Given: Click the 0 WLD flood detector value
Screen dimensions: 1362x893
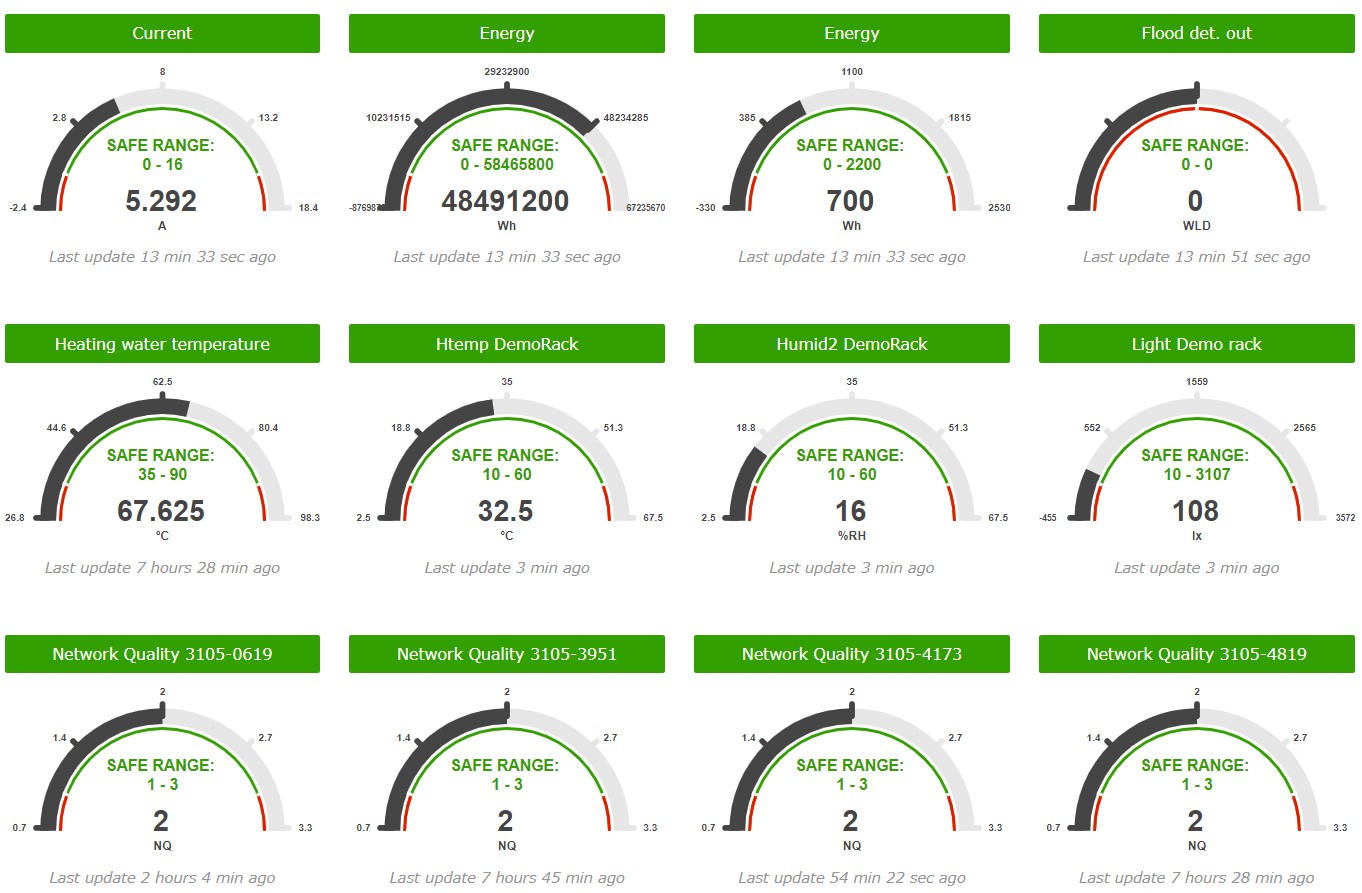Looking at the screenshot, I should tap(1196, 201).
